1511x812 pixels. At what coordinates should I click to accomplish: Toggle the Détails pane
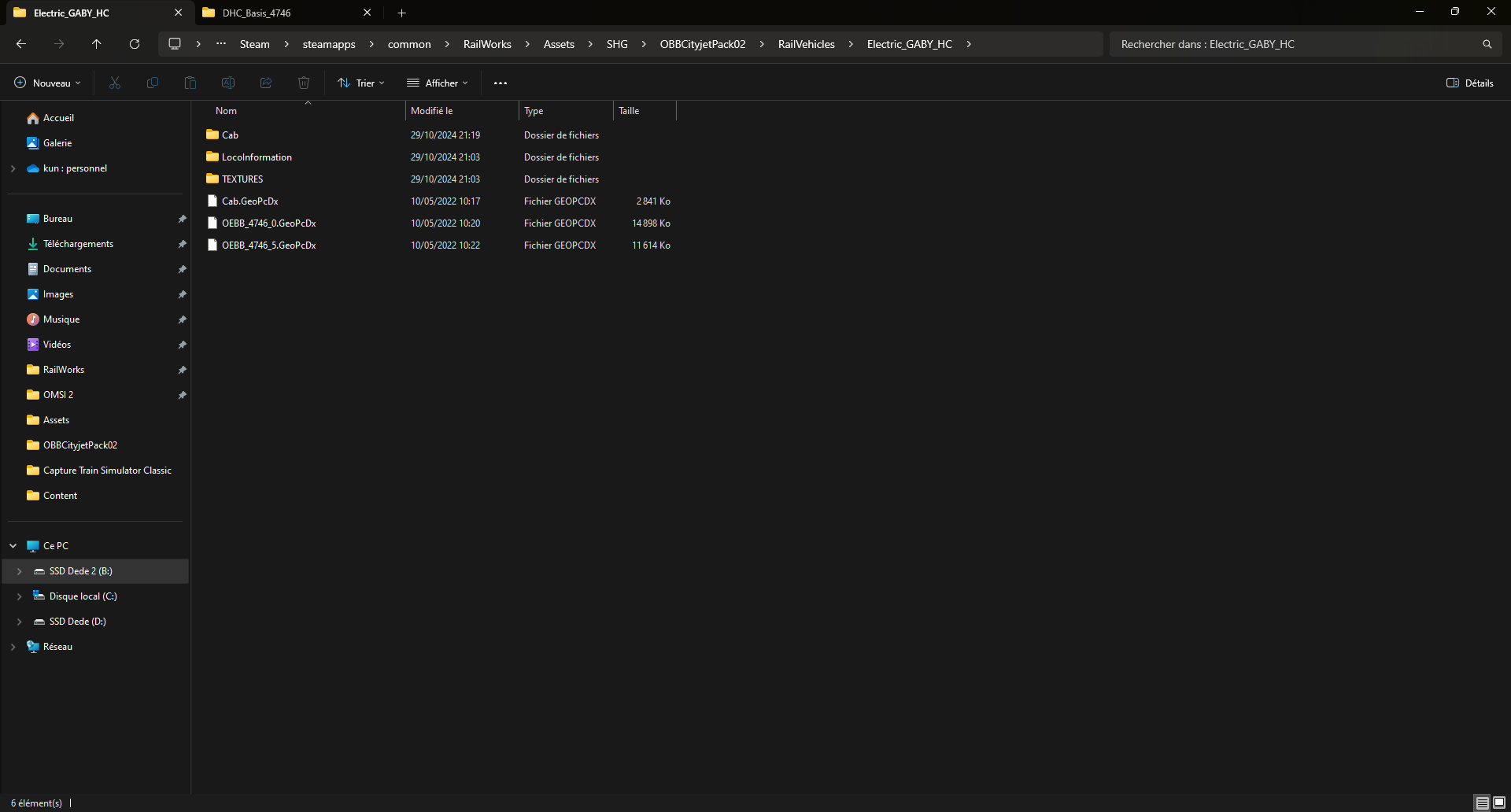(x=1470, y=83)
